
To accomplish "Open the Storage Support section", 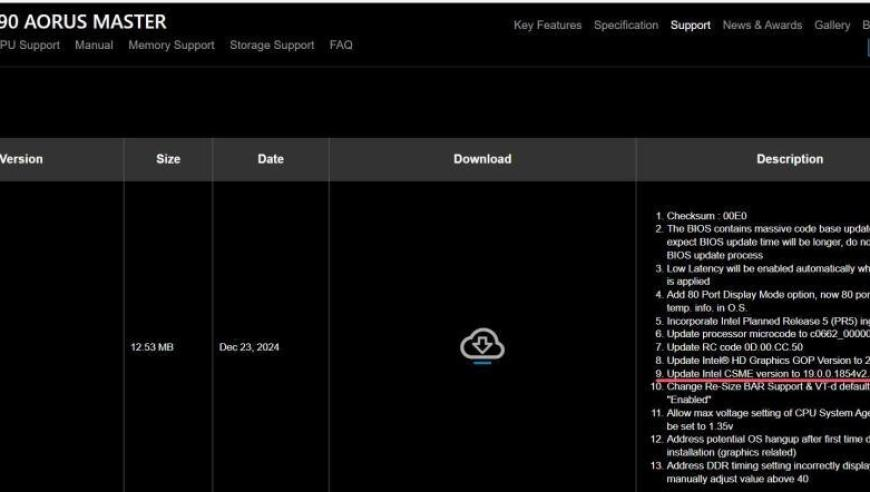I will click(x=272, y=45).
